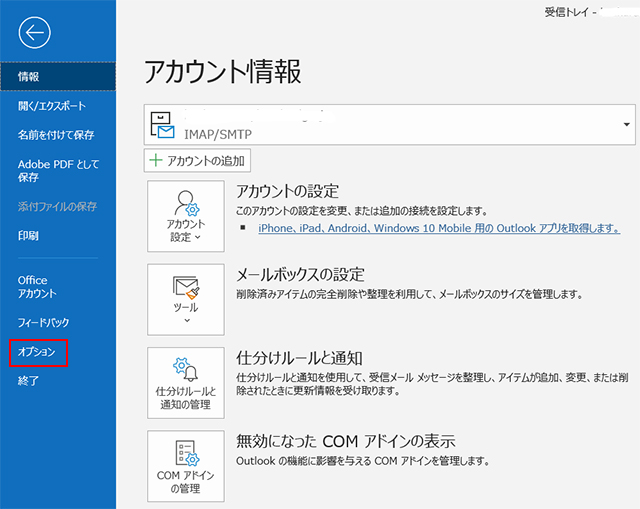Click 終了 to exit Outlook
Image resolution: width=640 pixels, height=509 pixels.
click(29, 381)
